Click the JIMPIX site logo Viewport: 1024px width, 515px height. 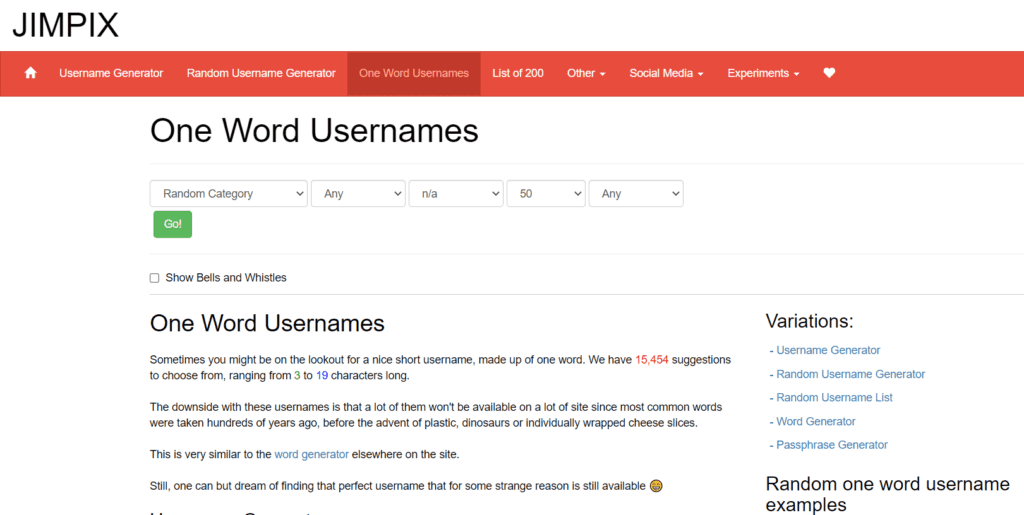(65, 25)
